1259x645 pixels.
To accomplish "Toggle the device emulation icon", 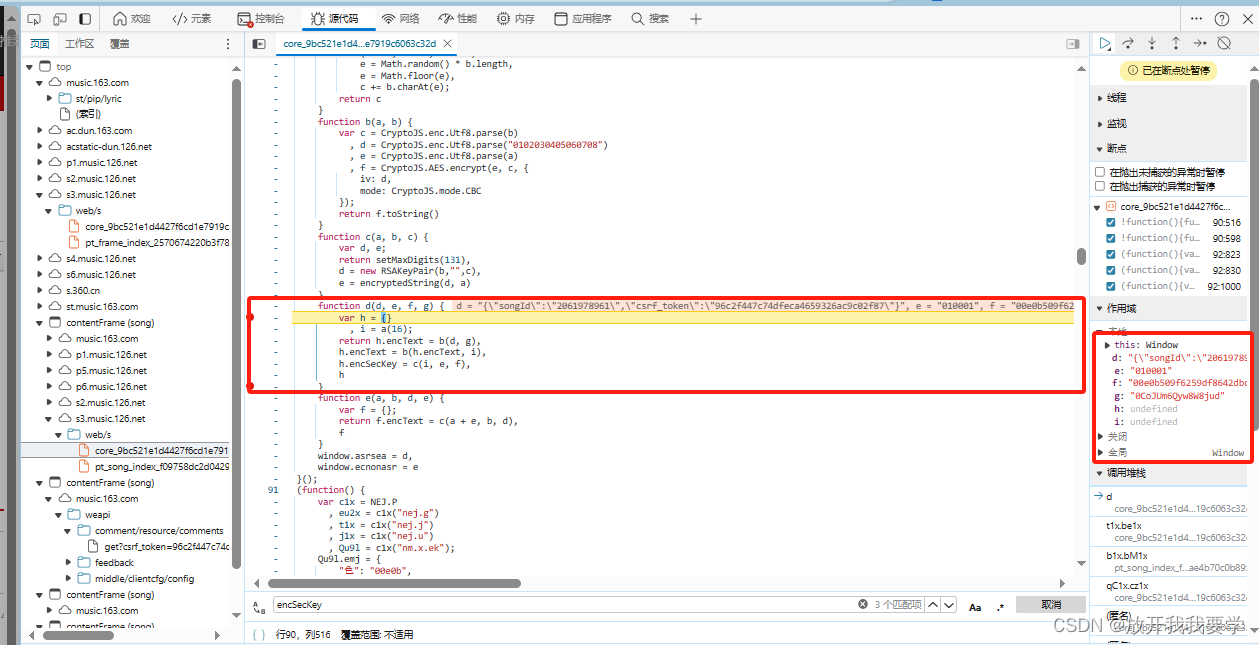I will pyautogui.click(x=60, y=19).
